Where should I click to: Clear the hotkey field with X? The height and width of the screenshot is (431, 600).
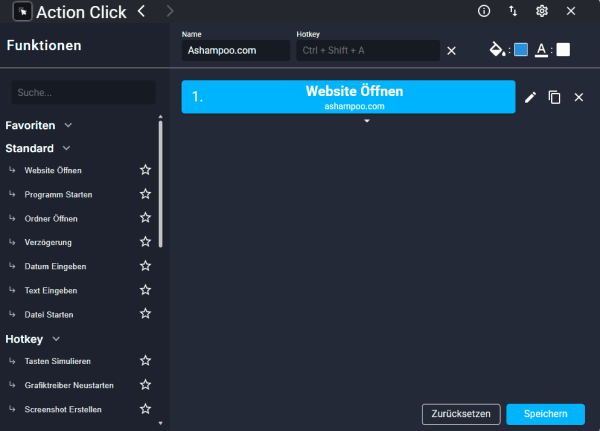[x=451, y=51]
